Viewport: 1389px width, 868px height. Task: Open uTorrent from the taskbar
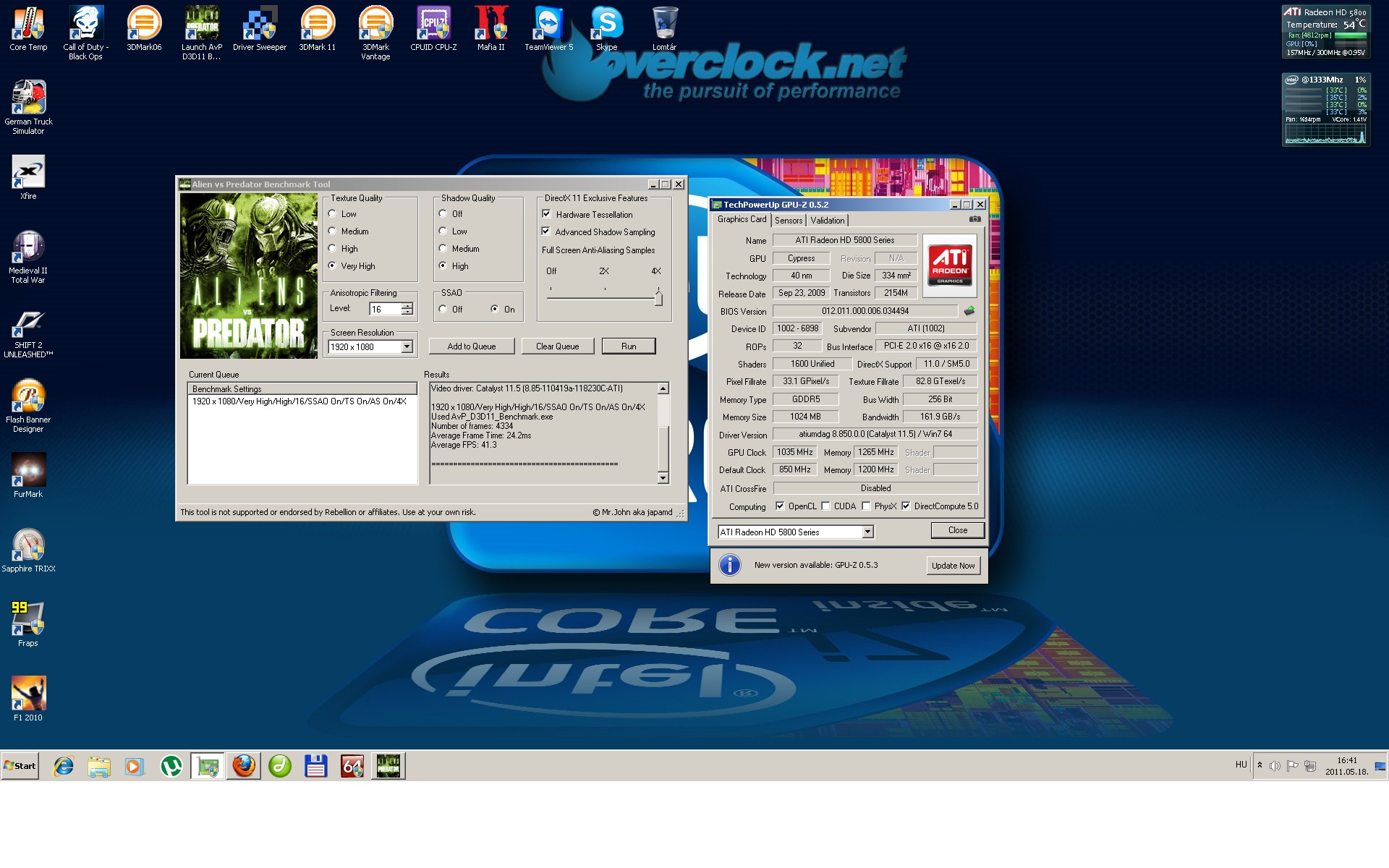pos(171,765)
